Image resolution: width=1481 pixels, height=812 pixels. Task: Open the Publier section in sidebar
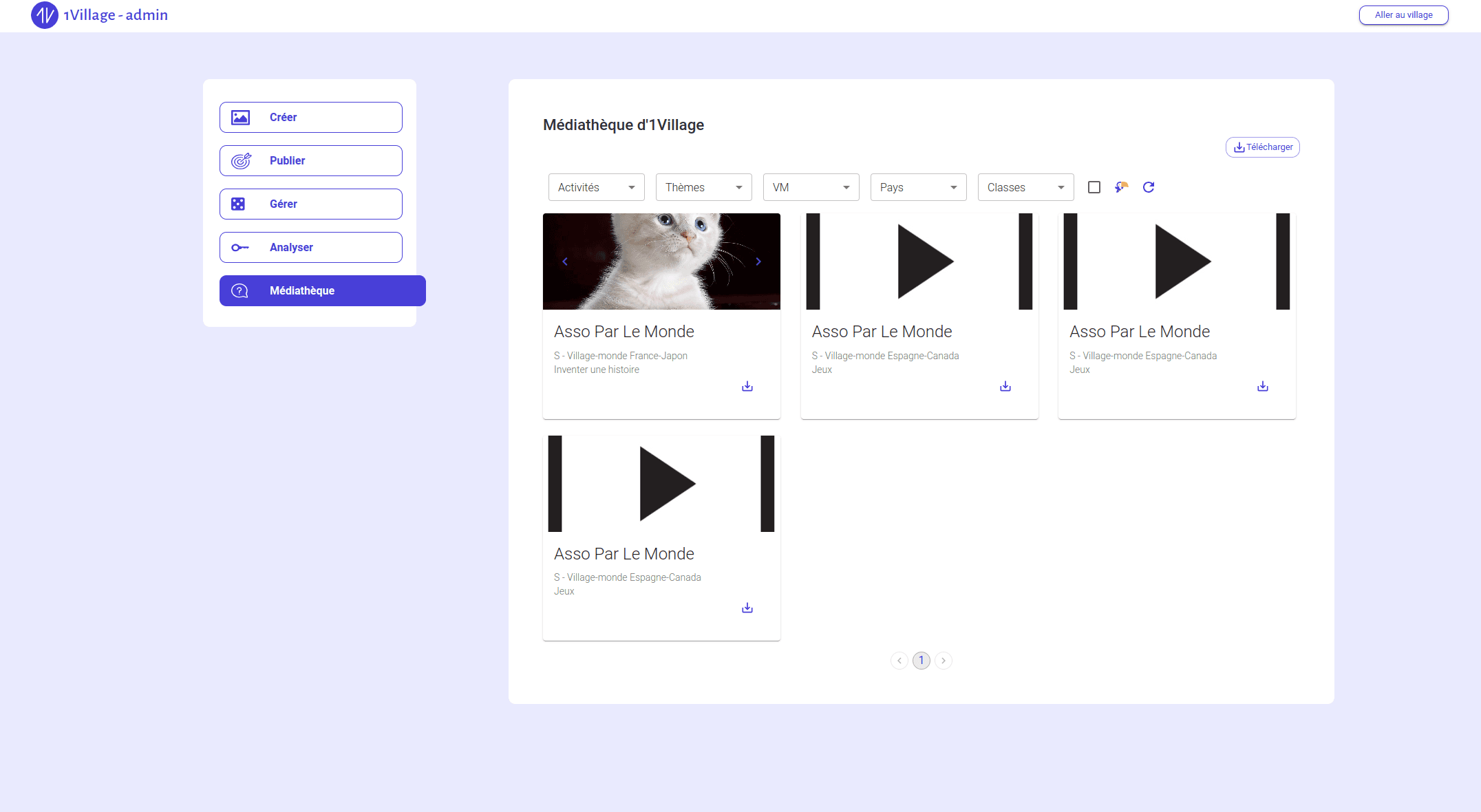click(311, 161)
